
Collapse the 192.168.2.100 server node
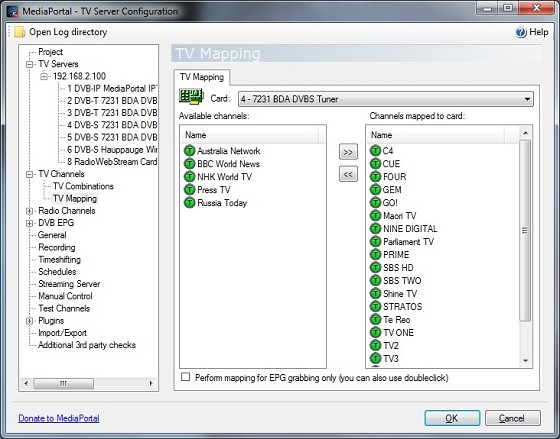coord(44,76)
